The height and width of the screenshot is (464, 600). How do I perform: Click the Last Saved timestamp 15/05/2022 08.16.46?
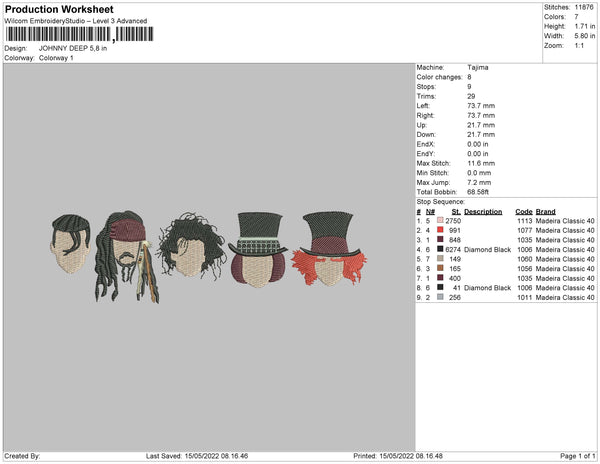[217, 456]
